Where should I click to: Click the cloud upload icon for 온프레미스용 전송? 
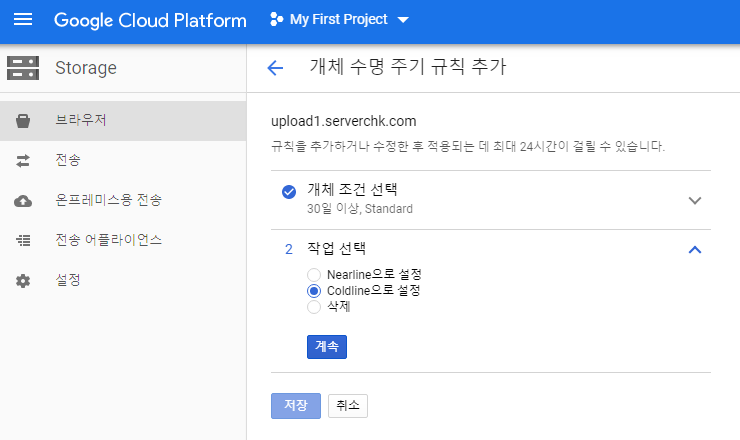pyautogui.click(x=23, y=202)
